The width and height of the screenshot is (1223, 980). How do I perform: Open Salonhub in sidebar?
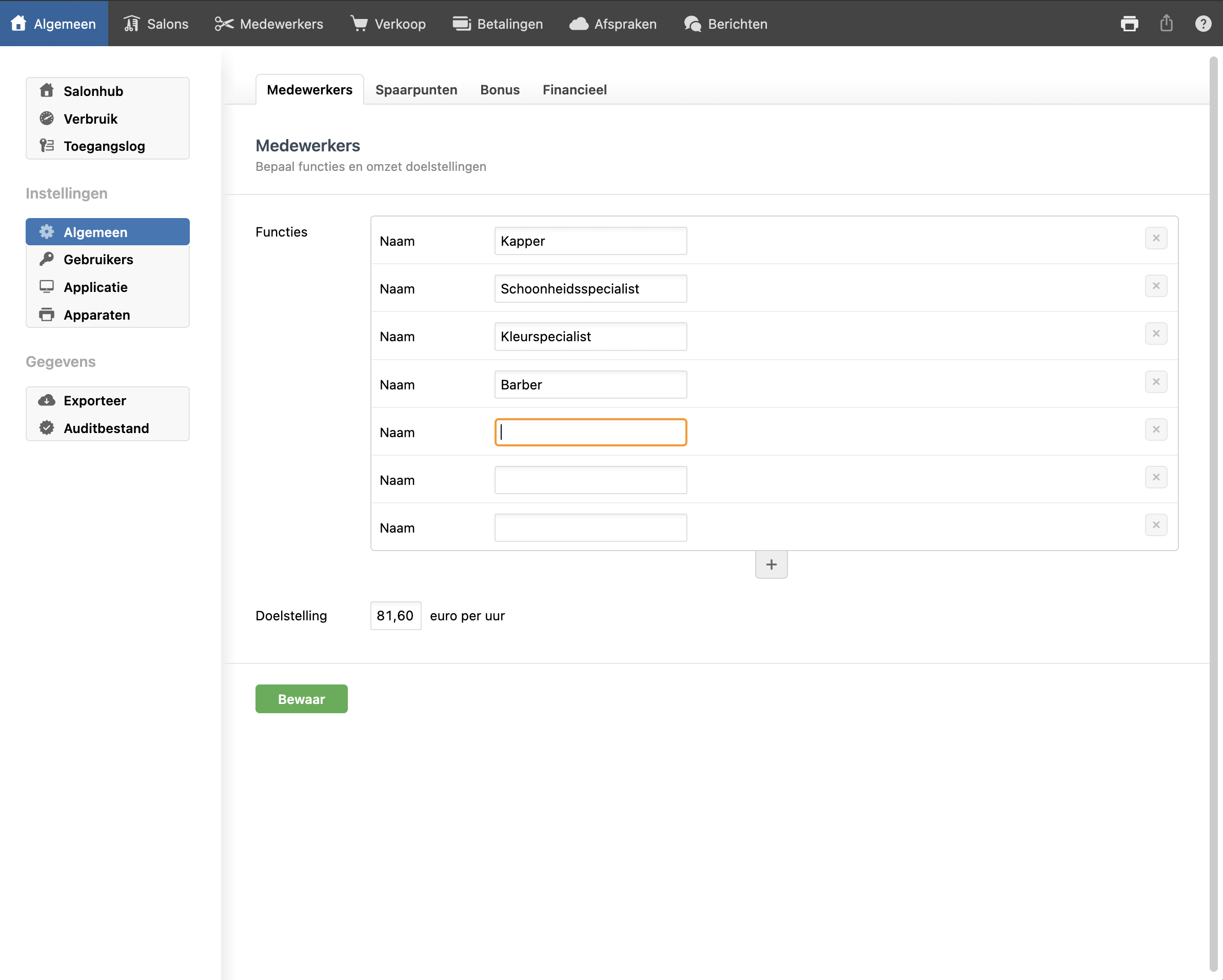[93, 91]
